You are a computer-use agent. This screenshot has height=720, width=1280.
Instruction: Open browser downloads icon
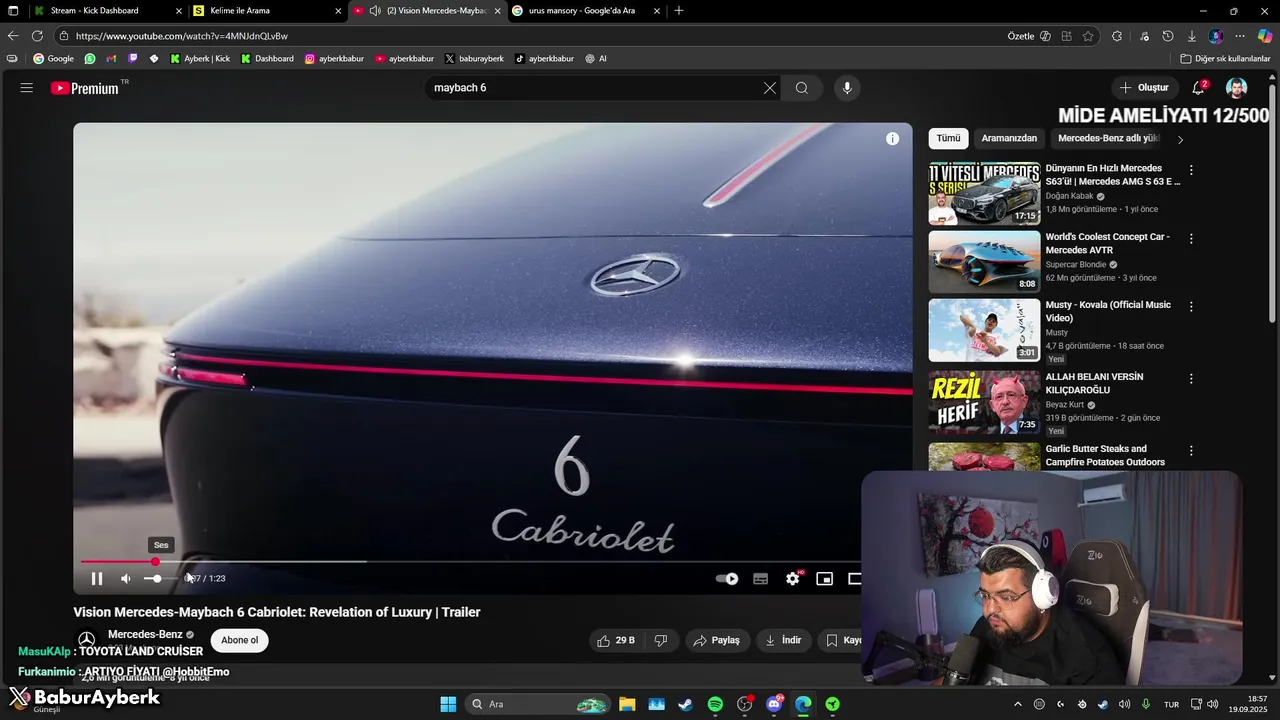click(1190, 36)
